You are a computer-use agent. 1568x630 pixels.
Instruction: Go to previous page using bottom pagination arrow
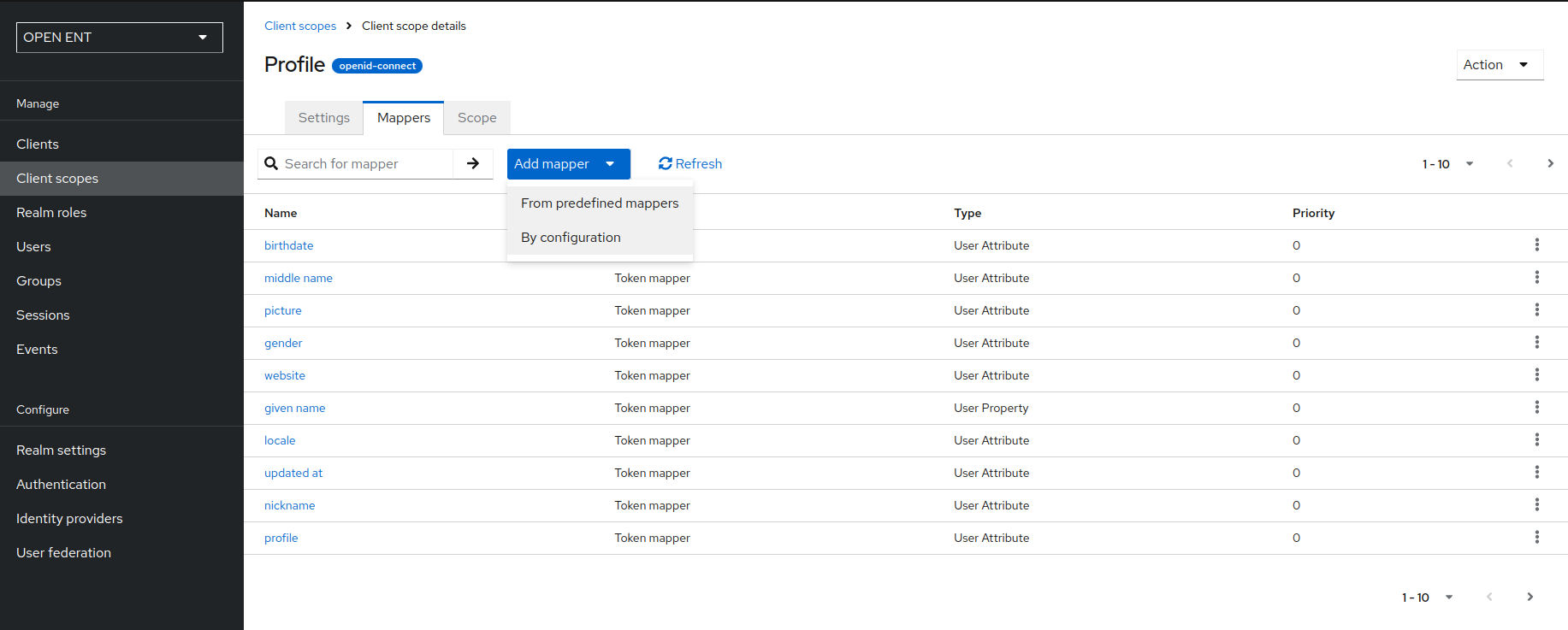[x=1489, y=597]
